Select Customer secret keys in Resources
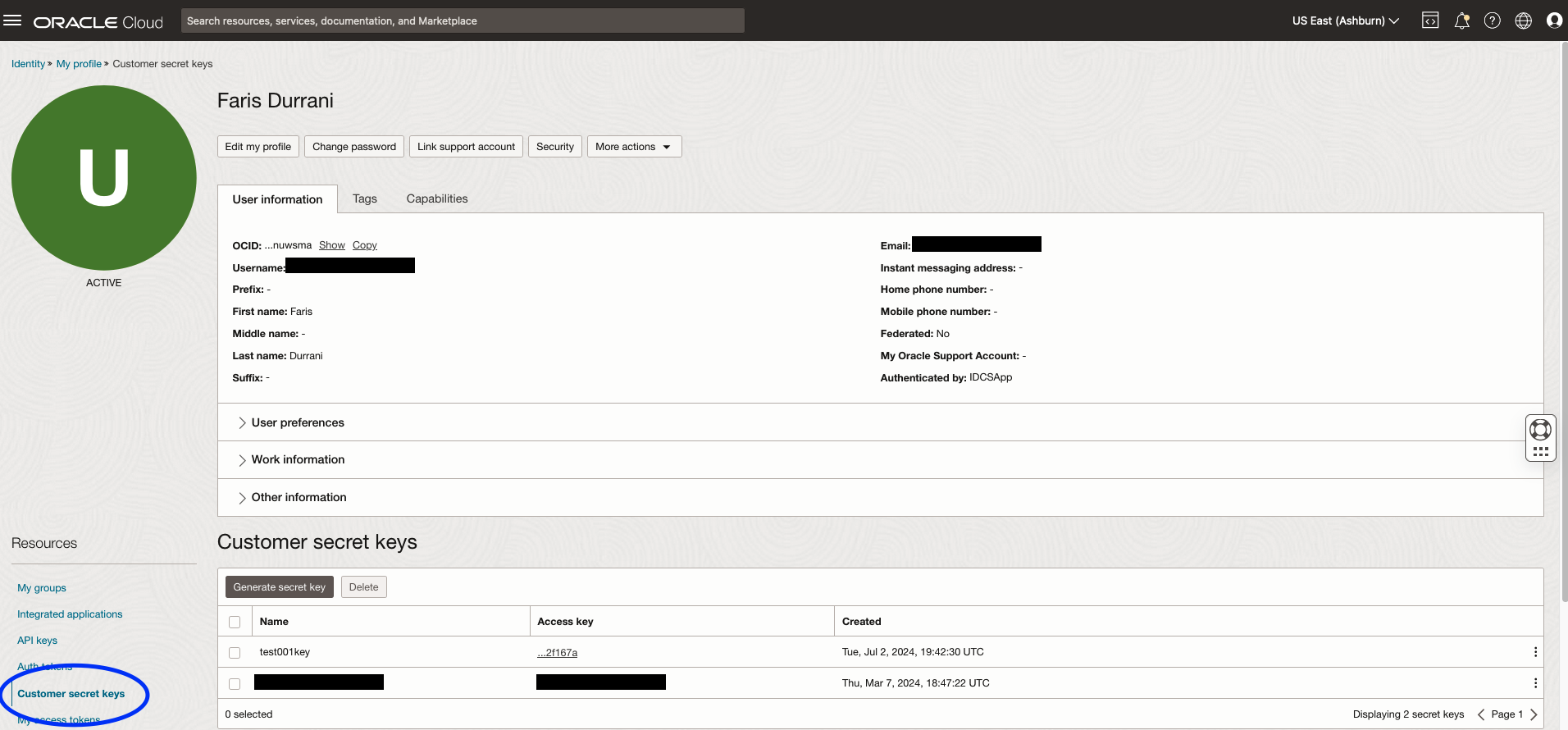 click(71, 694)
